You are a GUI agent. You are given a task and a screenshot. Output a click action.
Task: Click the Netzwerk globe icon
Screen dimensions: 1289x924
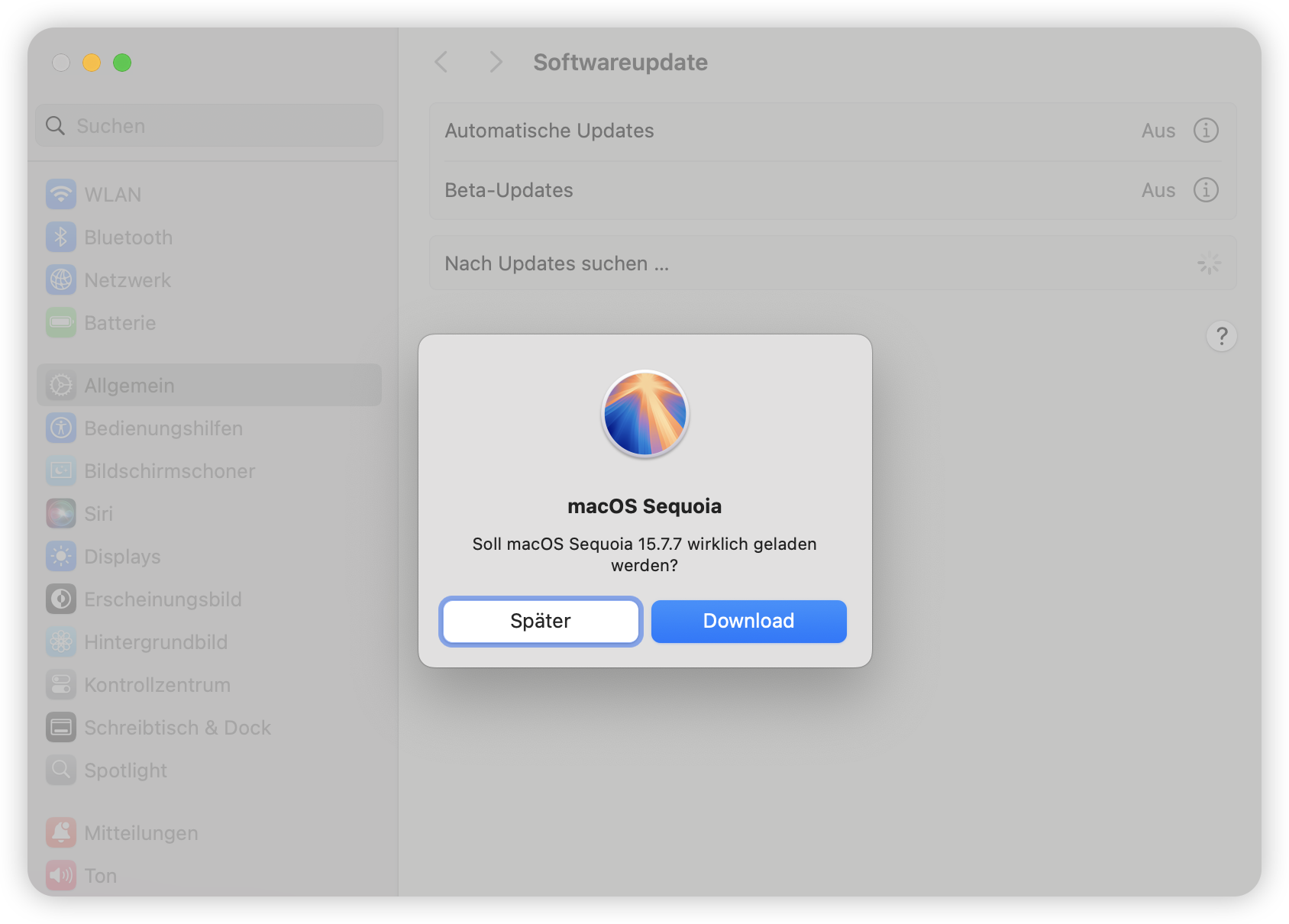(x=61, y=279)
